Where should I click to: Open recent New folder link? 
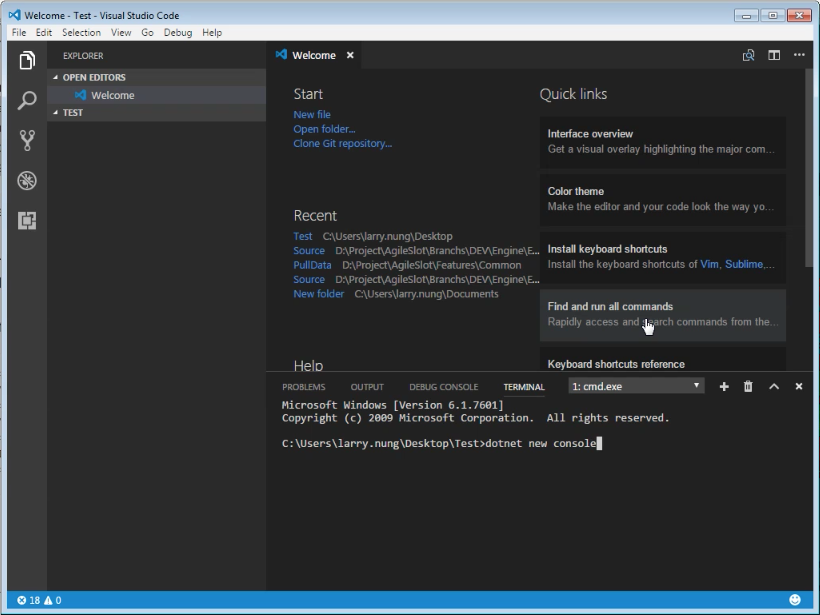click(x=318, y=294)
